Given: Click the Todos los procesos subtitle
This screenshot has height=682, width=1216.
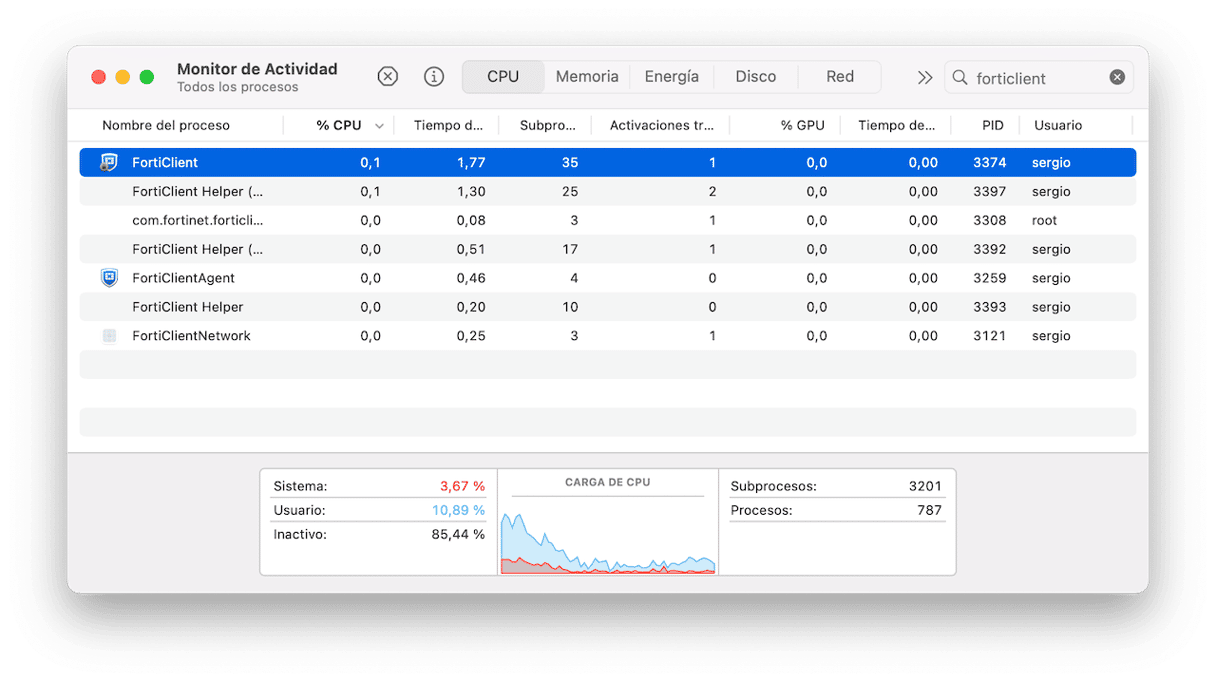Looking at the screenshot, I should coord(238,87).
